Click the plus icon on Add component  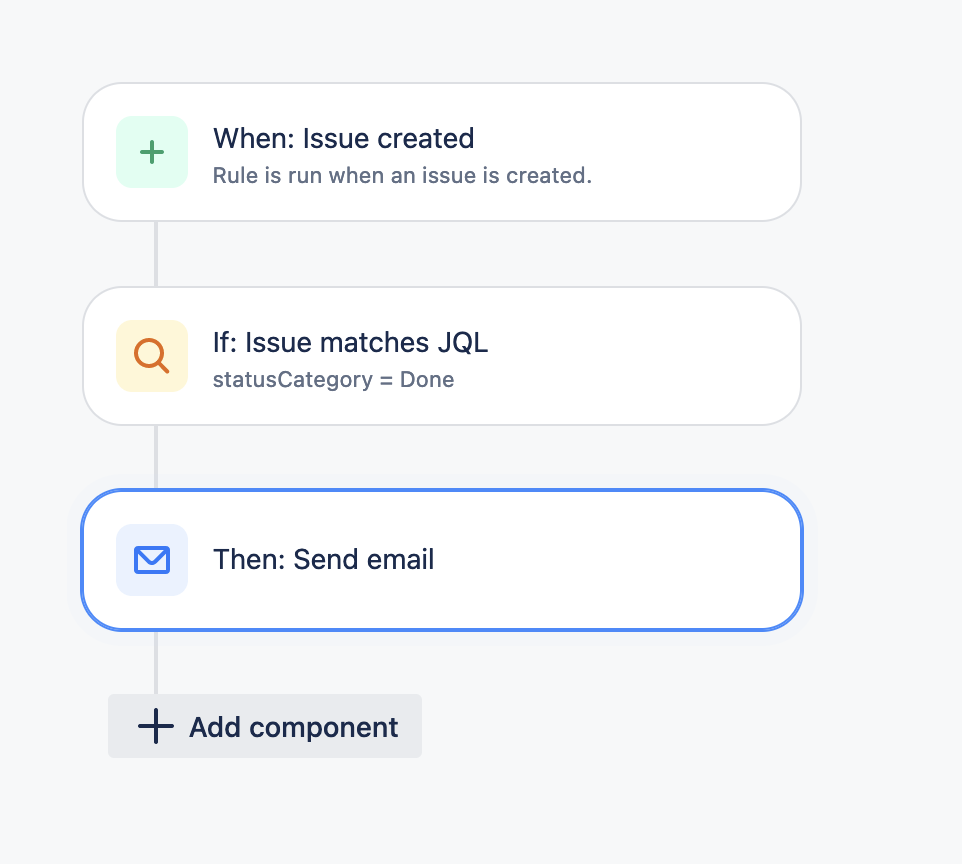(x=155, y=727)
